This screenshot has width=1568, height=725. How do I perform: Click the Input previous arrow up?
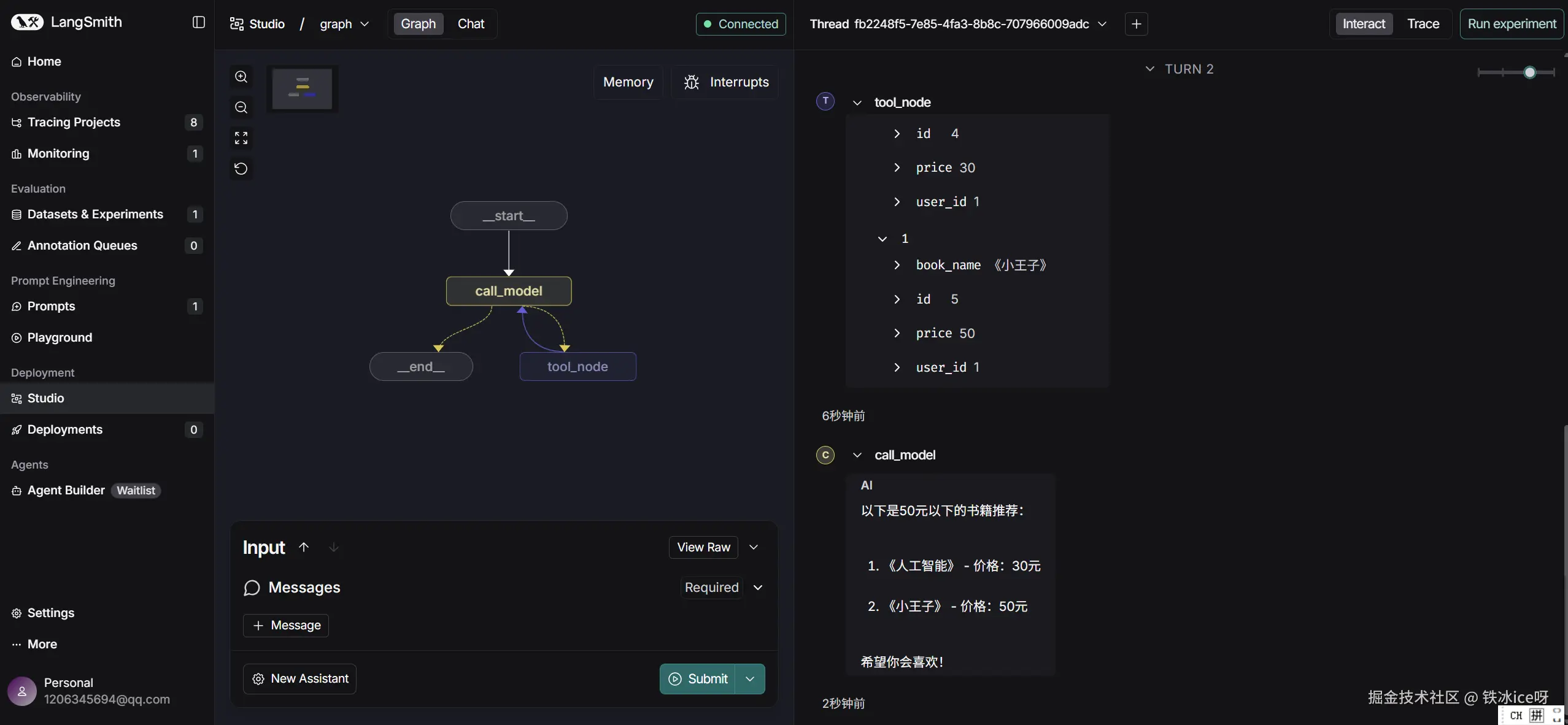click(304, 547)
